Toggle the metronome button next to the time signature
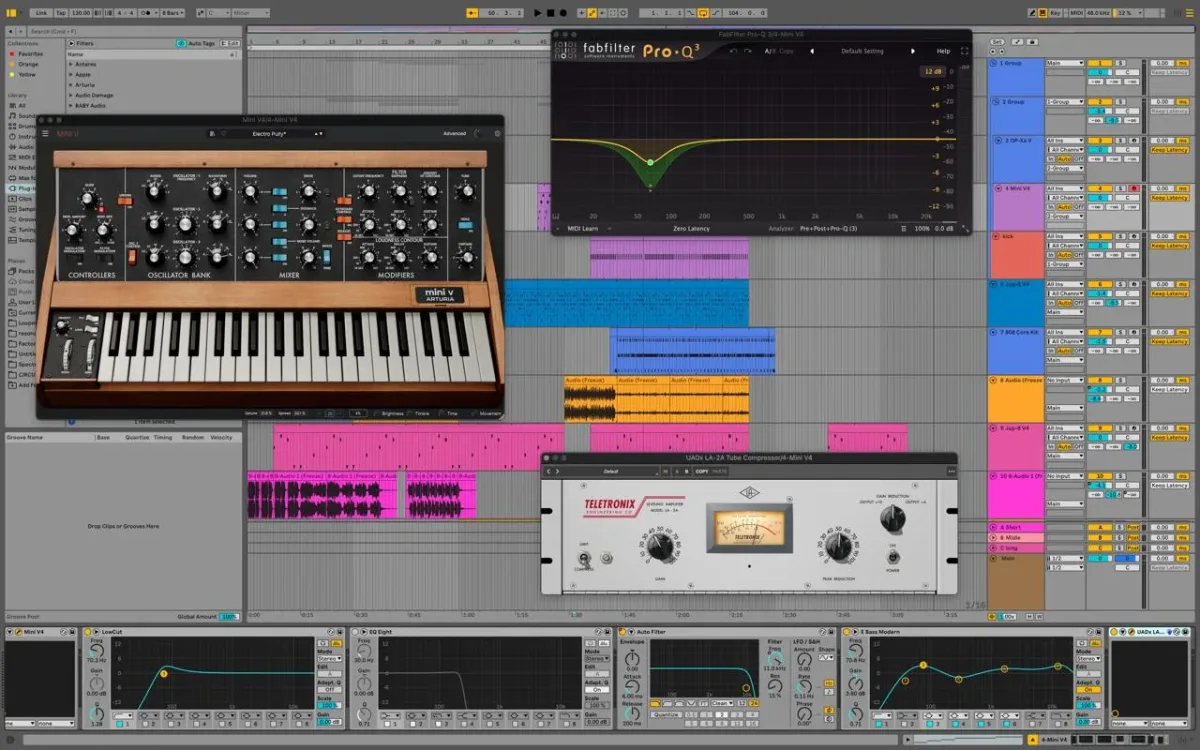 [x=146, y=13]
